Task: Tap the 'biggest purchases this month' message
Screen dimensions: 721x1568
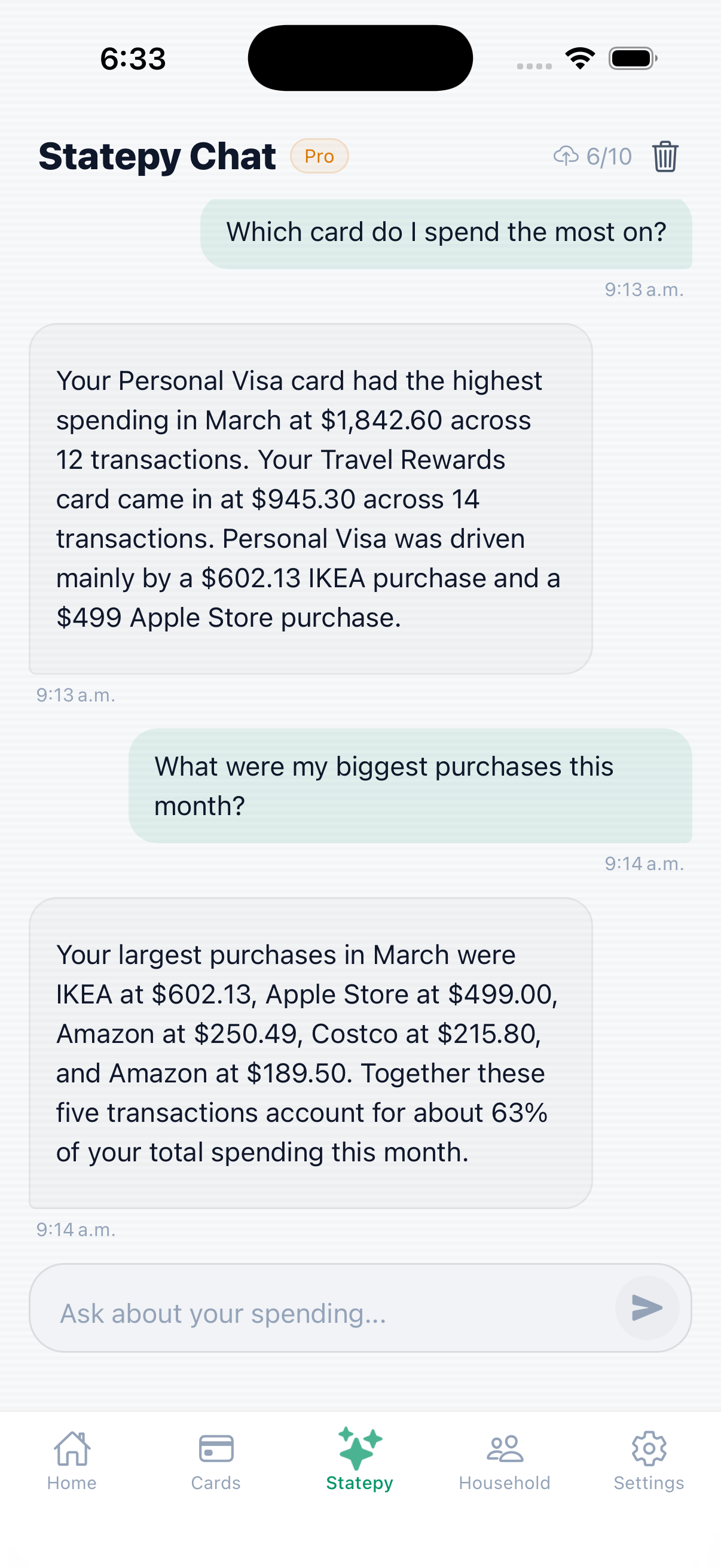Action: 410,786
